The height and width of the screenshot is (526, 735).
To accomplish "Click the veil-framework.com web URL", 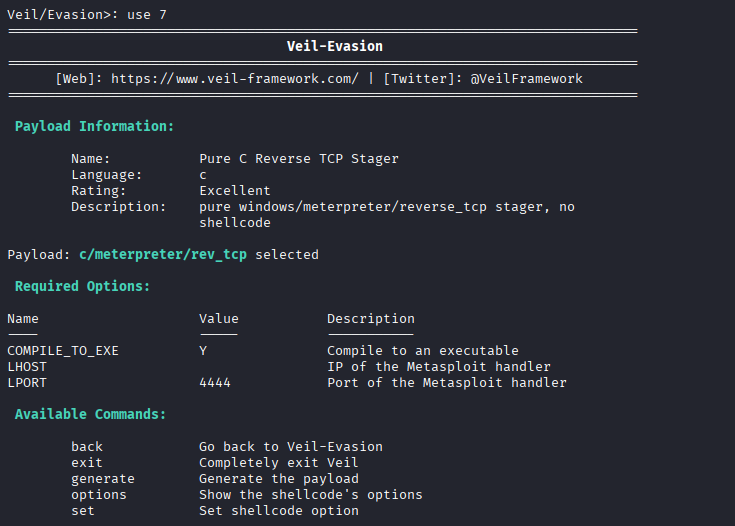I will pyautogui.click(x=235, y=79).
